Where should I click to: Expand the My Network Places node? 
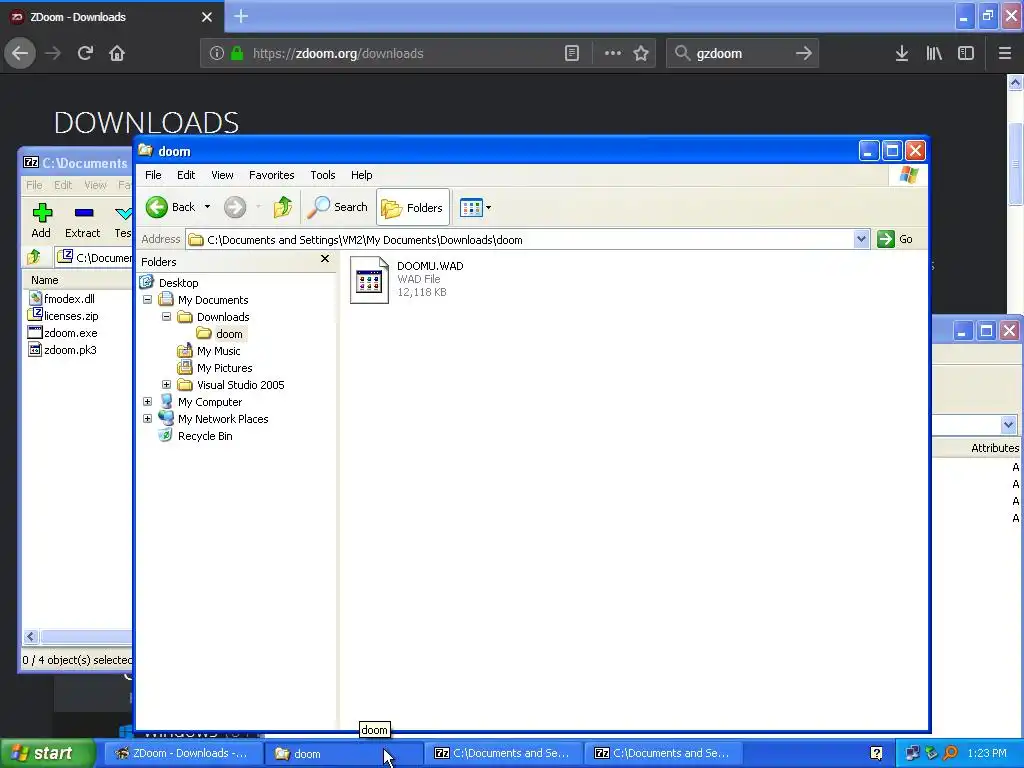click(148, 419)
